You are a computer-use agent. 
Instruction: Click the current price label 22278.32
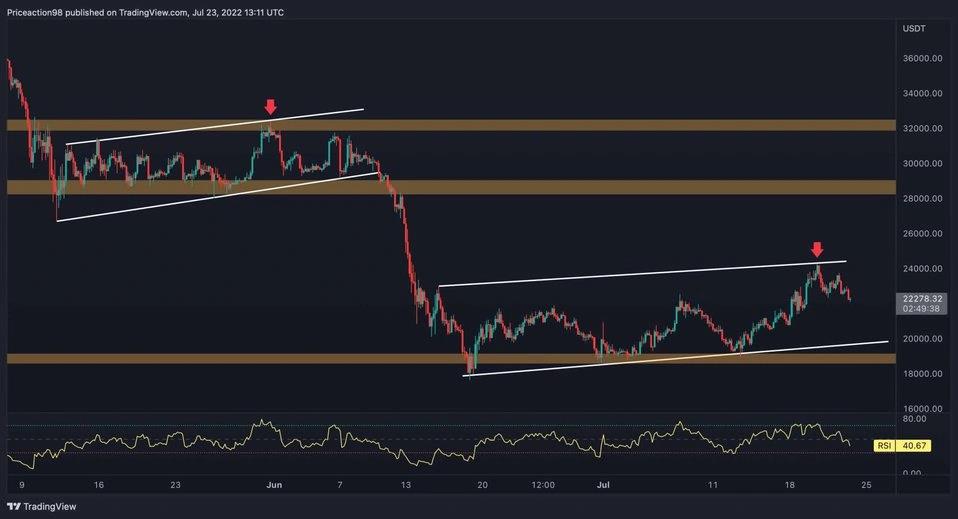click(x=923, y=299)
